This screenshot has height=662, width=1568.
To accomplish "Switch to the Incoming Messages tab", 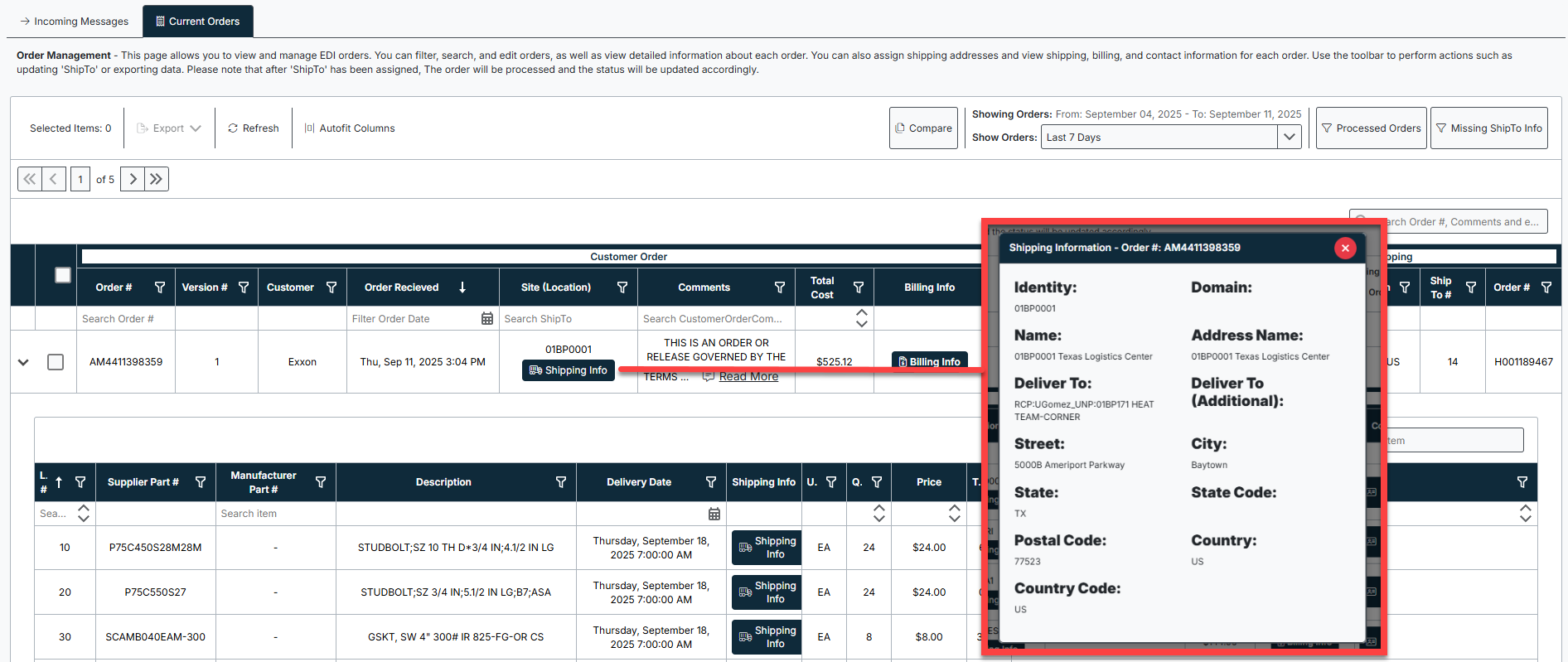I will click(74, 22).
